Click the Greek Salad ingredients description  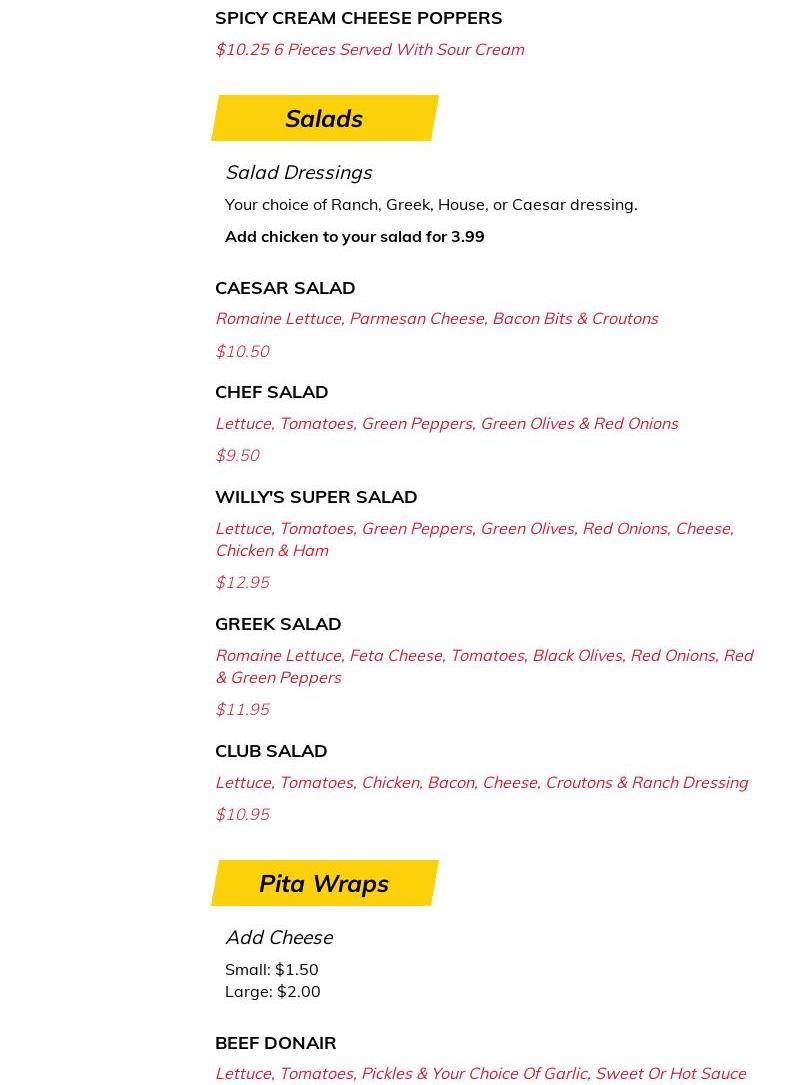coord(484,665)
